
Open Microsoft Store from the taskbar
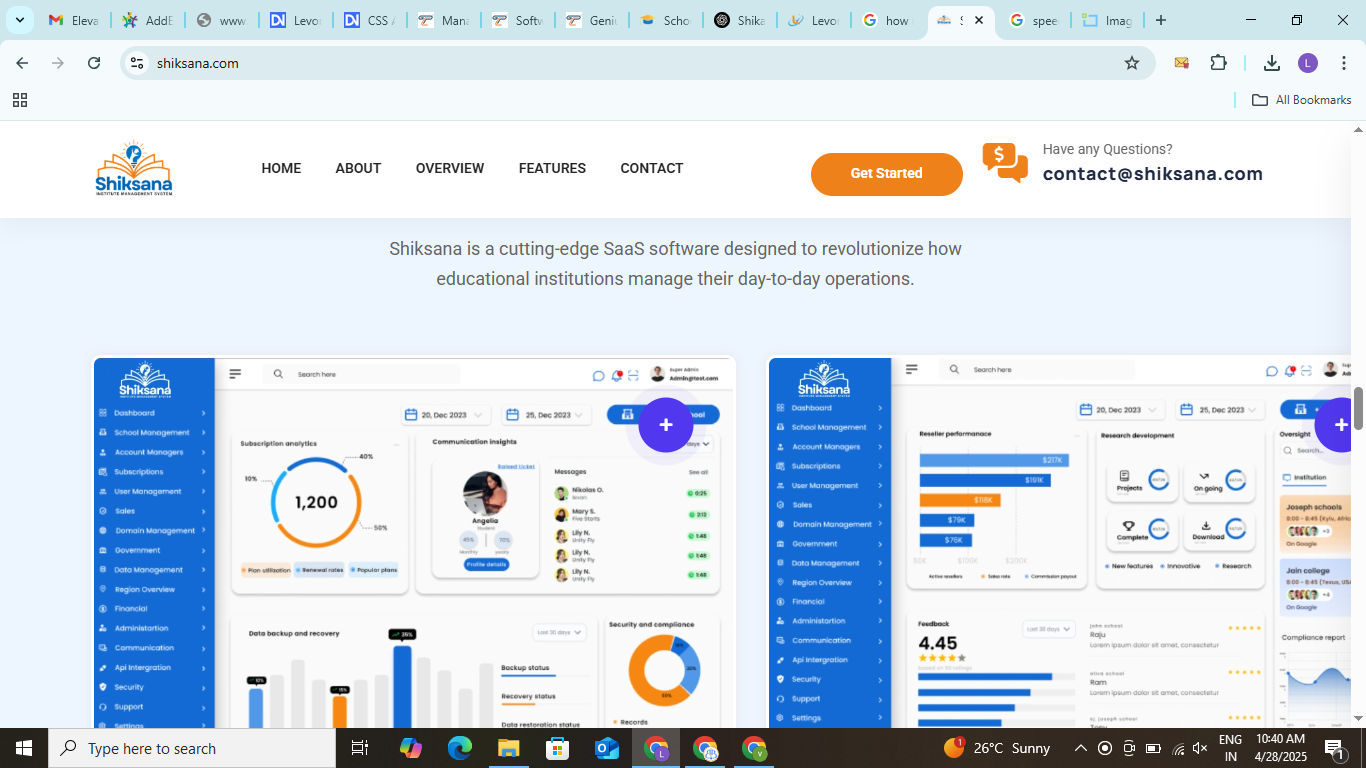(x=557, y=748)
